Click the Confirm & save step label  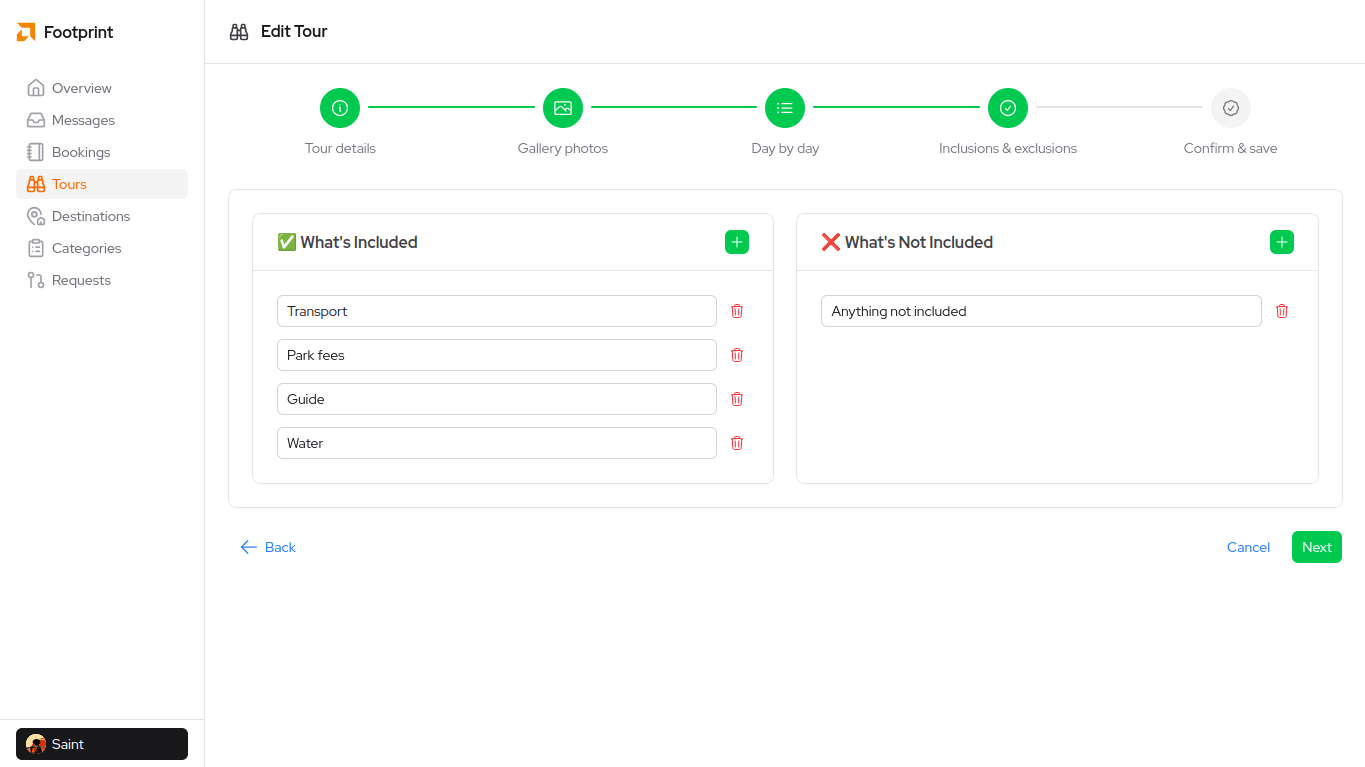[1231, 148]
